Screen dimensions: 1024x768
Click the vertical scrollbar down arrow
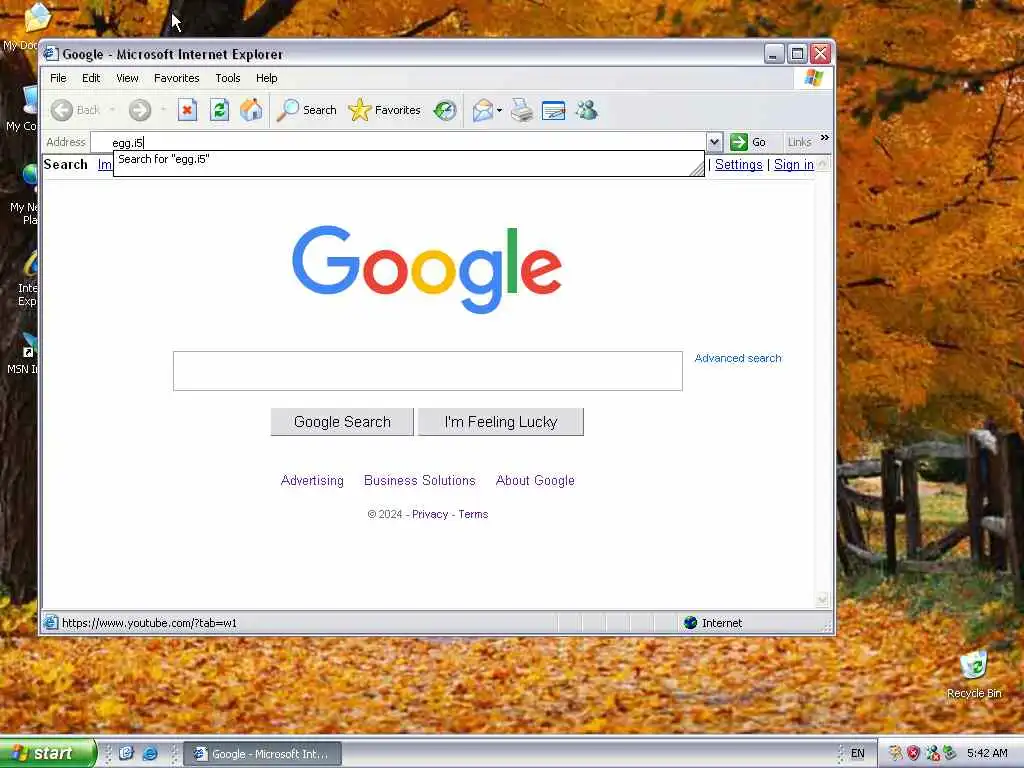click(x=823, y=599)
